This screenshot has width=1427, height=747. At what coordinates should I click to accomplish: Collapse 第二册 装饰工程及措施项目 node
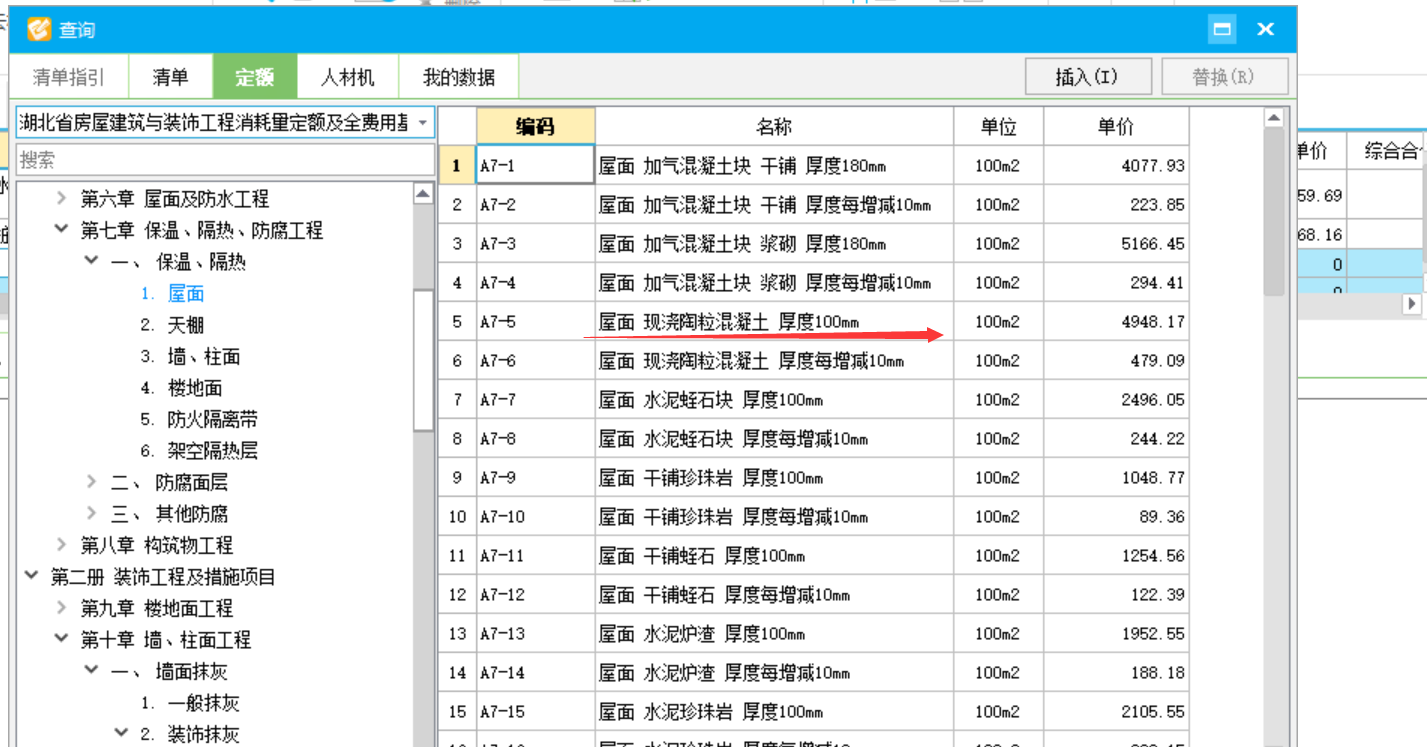(32, 576)
